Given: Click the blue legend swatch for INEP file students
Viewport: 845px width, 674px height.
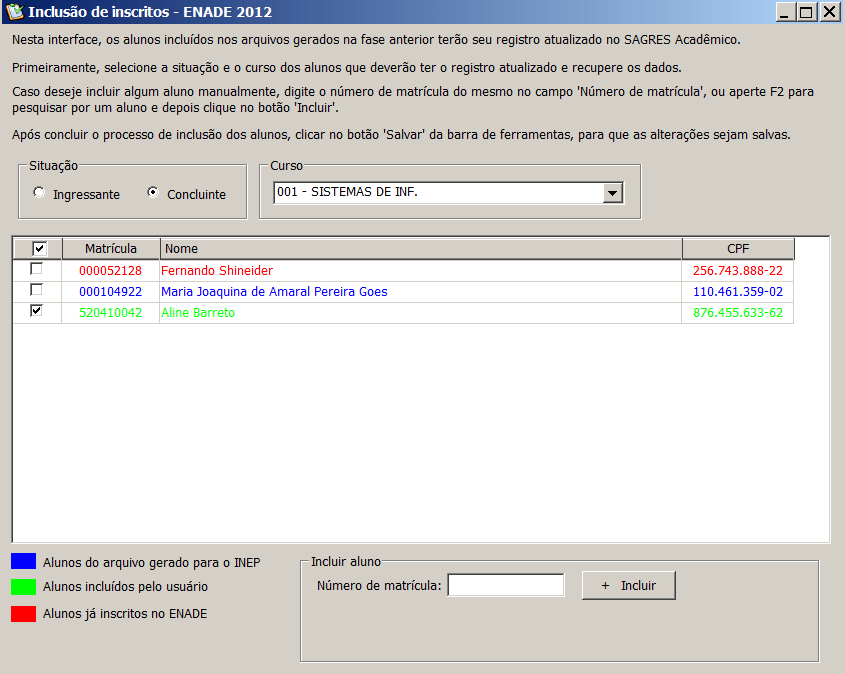Looking at the screenshot, I should coord(24,561).
